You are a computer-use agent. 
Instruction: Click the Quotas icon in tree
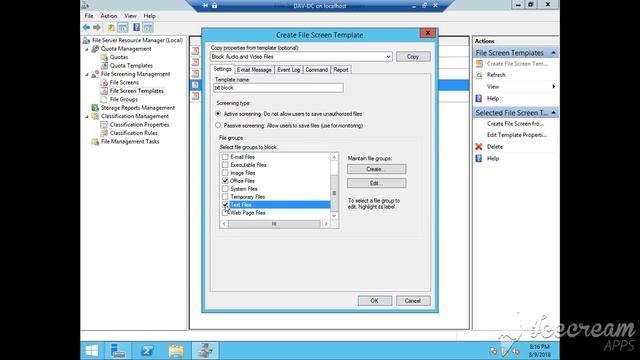104,57
